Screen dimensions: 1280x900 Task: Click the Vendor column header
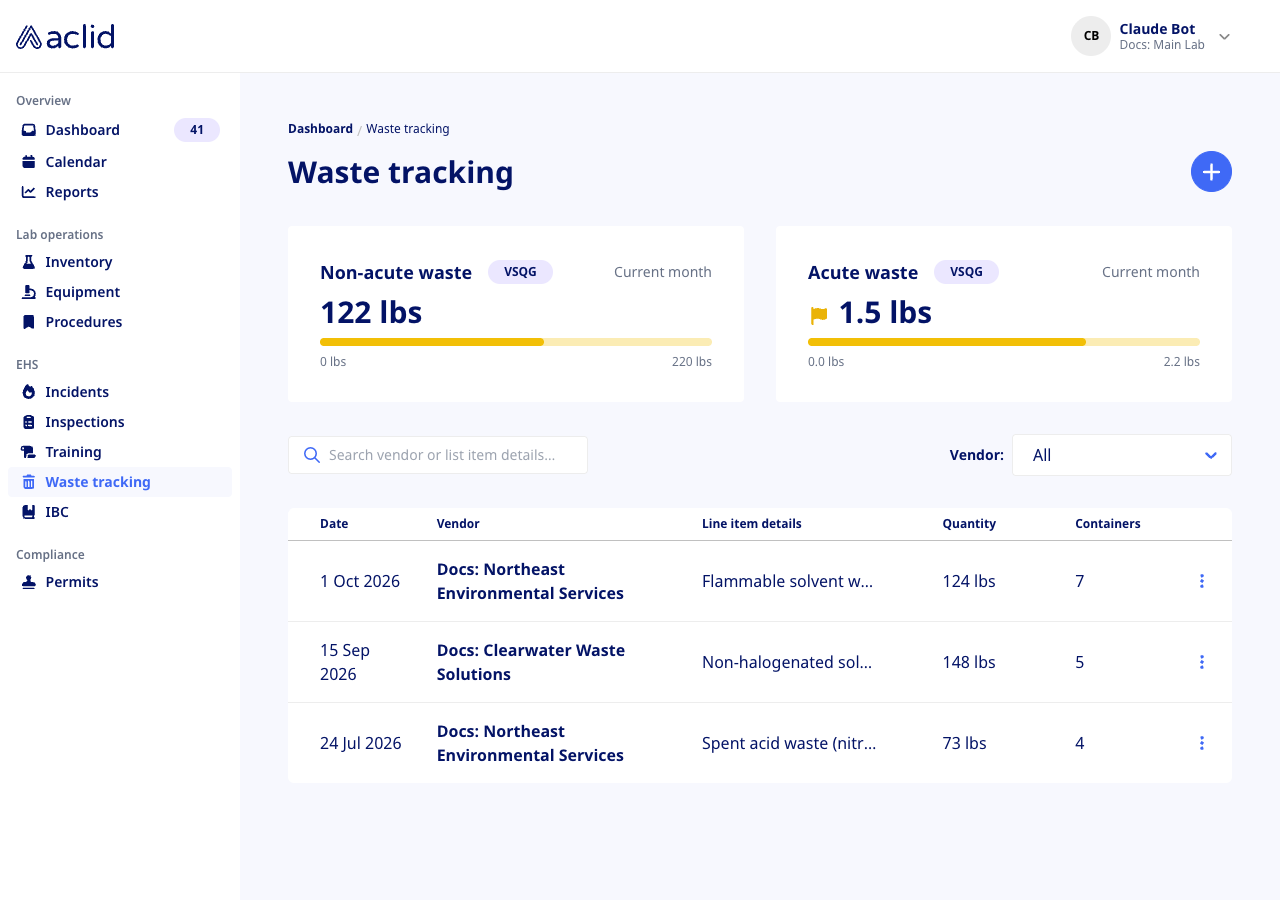458,524
